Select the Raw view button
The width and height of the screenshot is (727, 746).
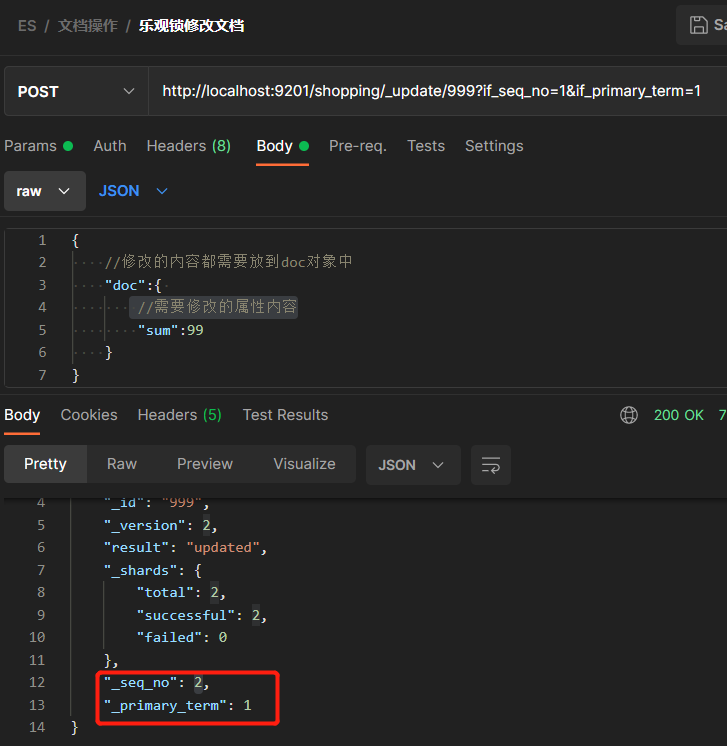tap(122, 464)
